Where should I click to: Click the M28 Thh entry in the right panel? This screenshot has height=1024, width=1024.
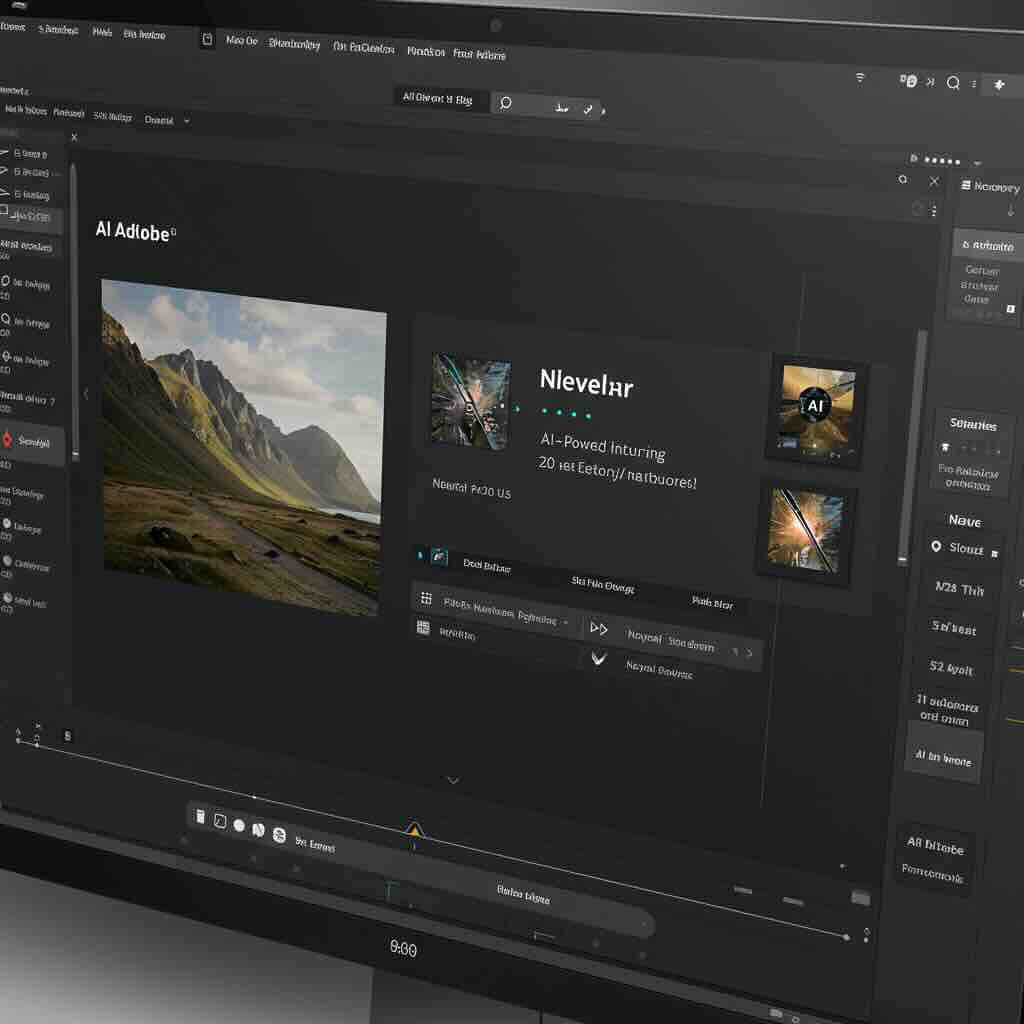tap(959, 588)
